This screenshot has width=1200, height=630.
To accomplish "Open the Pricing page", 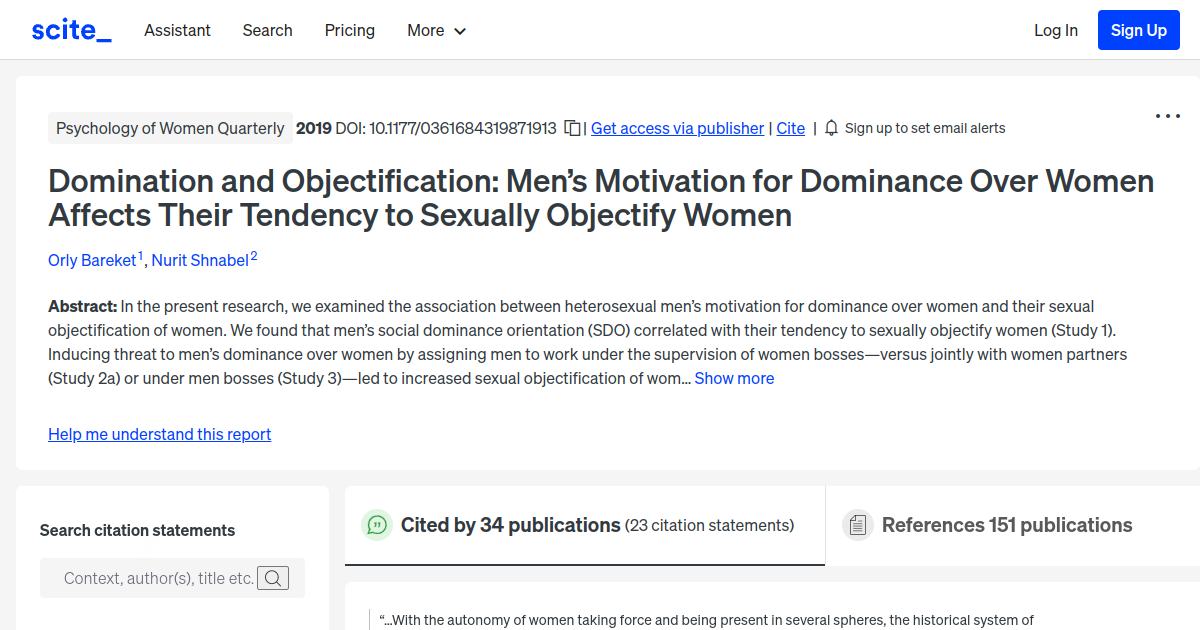I will tap(349, 30).
